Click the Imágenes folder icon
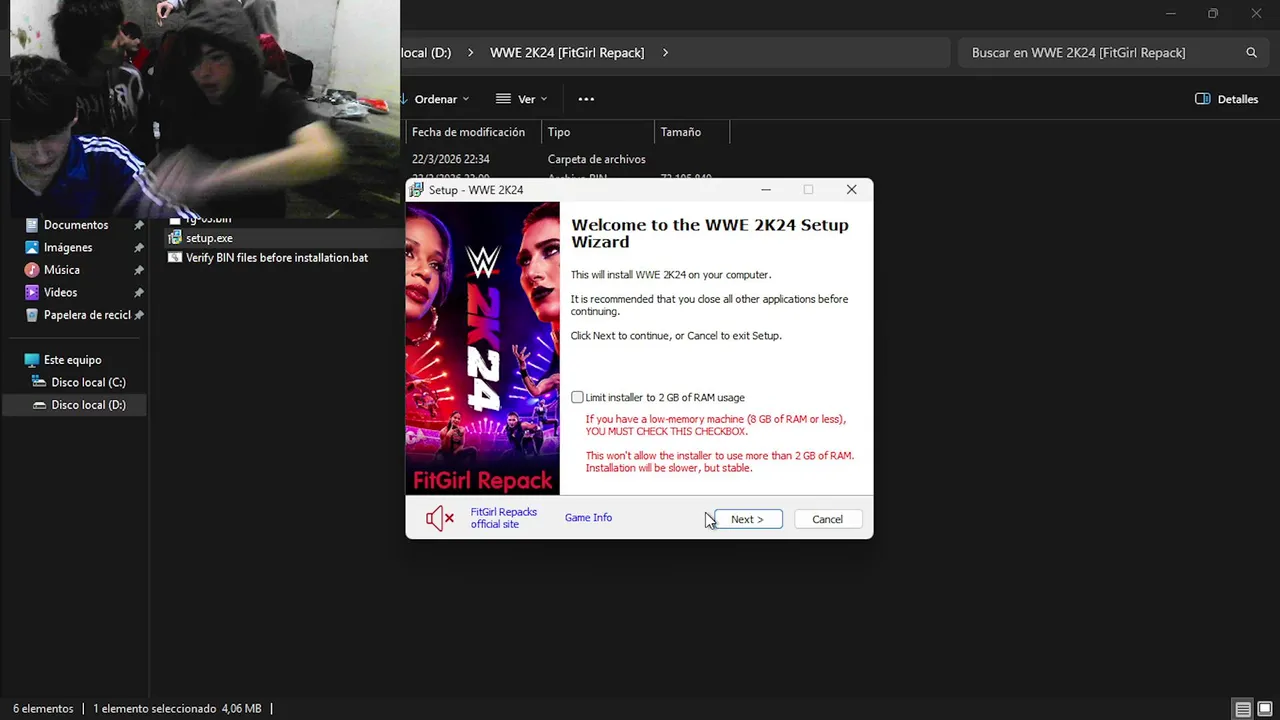 (x=32, y=248)
